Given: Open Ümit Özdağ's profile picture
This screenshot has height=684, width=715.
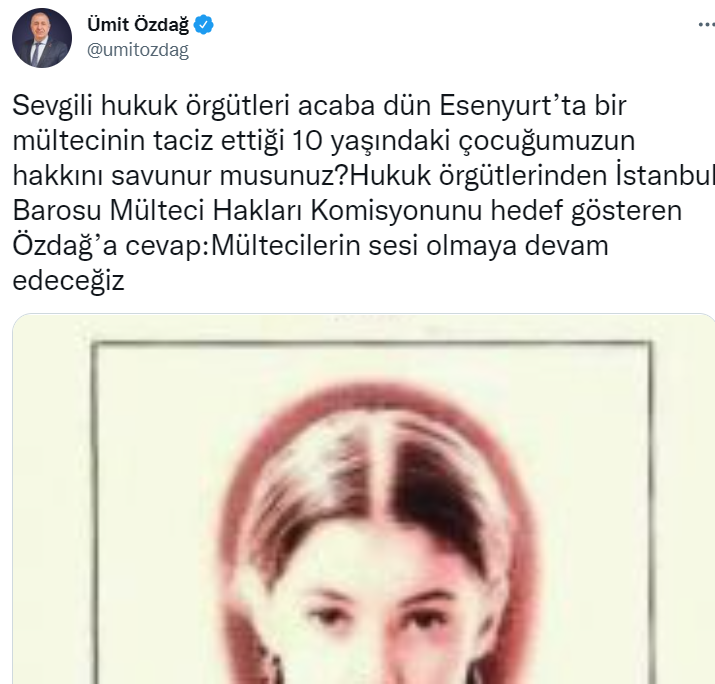Looking at the screenshot, I should (x=42, y=38).
